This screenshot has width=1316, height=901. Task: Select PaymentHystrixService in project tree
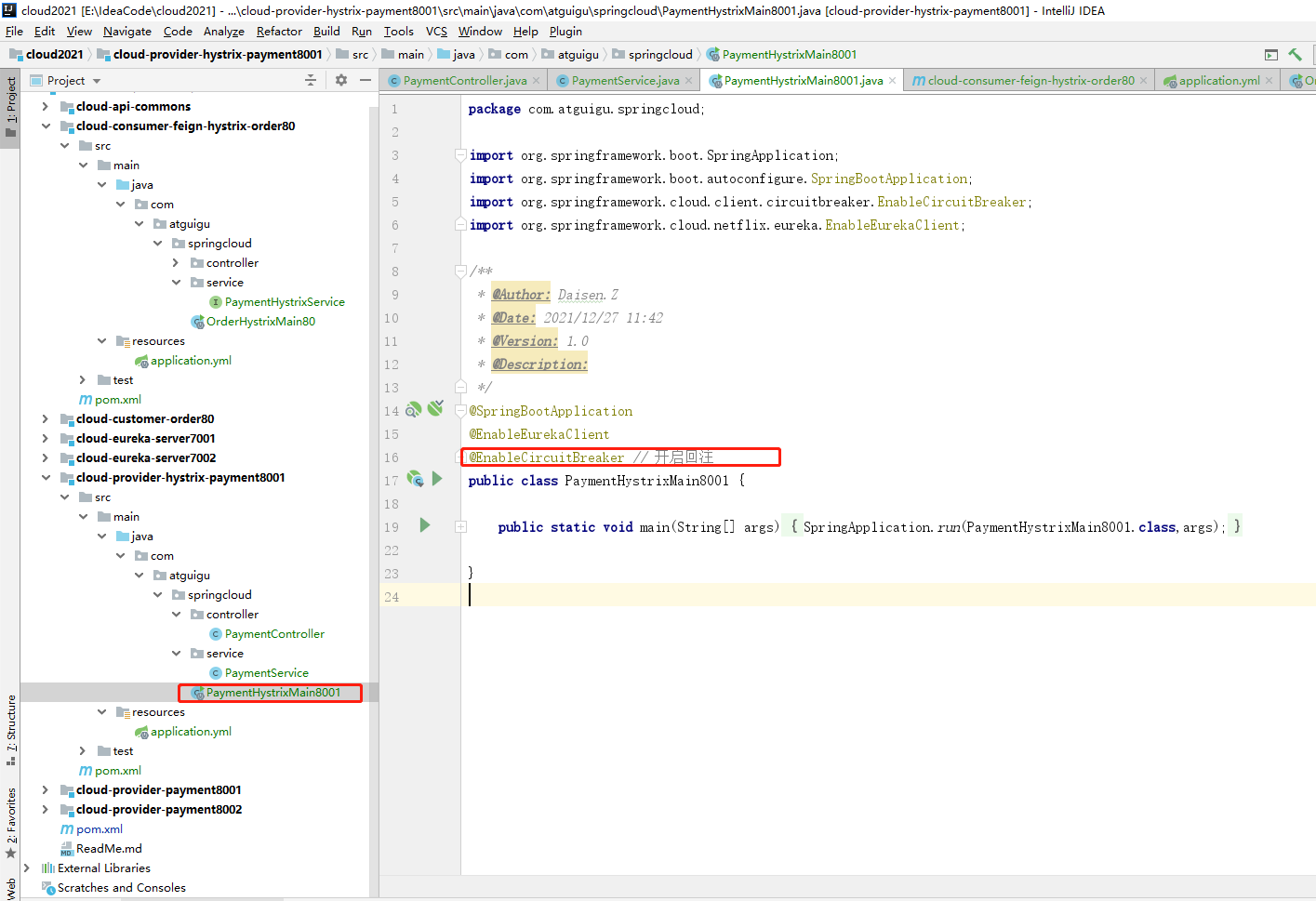(x=277, y=302)
